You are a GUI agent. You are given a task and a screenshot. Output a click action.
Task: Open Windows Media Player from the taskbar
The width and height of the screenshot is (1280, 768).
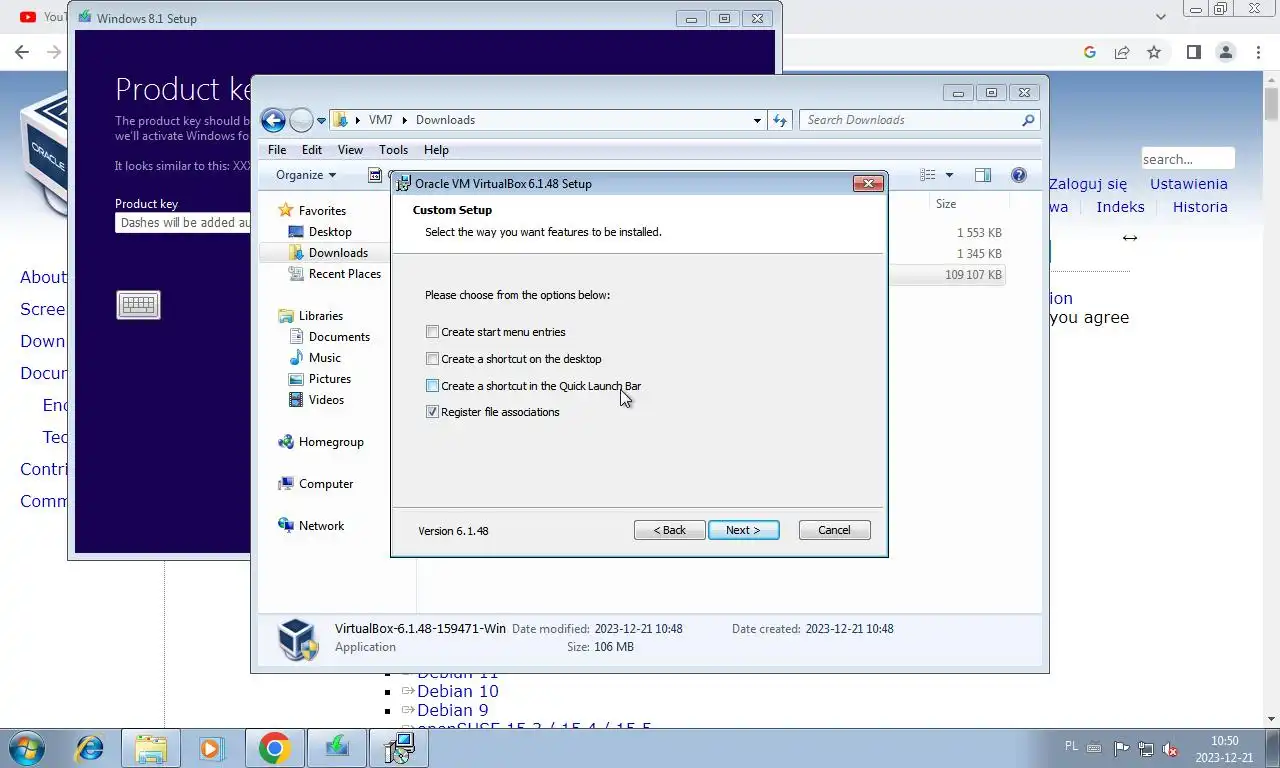coord(211,748)
